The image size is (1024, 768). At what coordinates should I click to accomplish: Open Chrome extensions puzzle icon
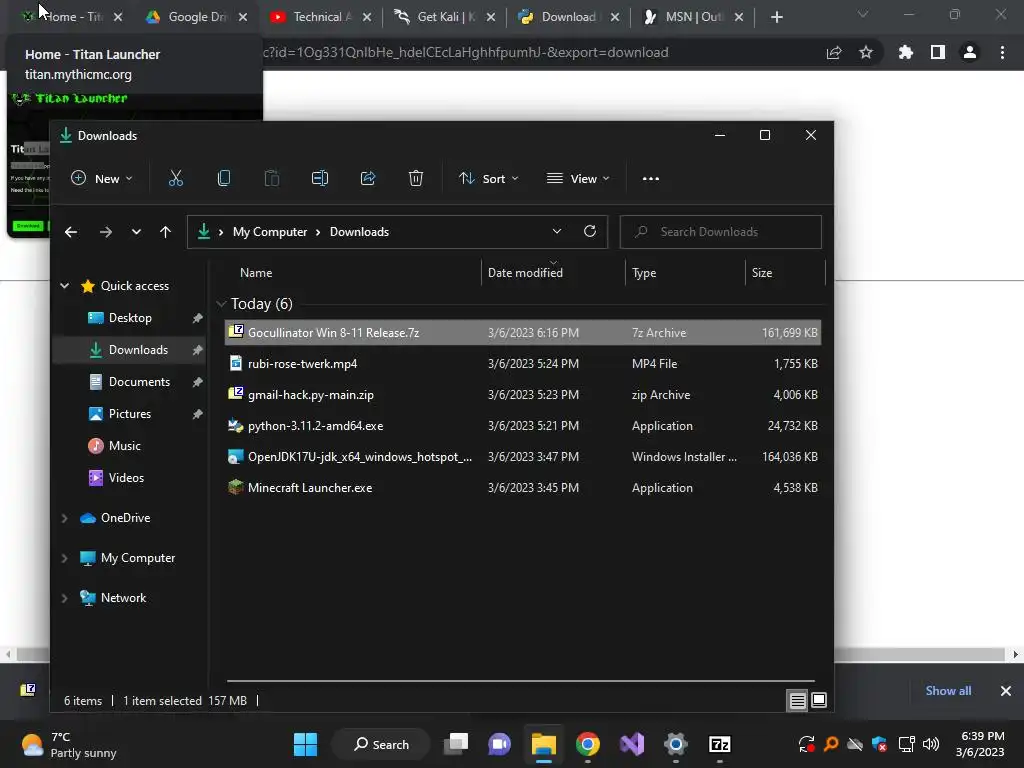[x=905, y=52]
